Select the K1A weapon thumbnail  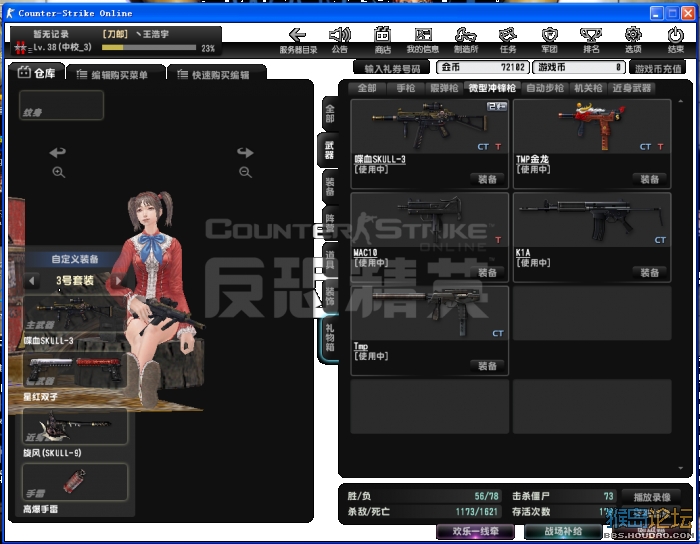coord(592,220)
